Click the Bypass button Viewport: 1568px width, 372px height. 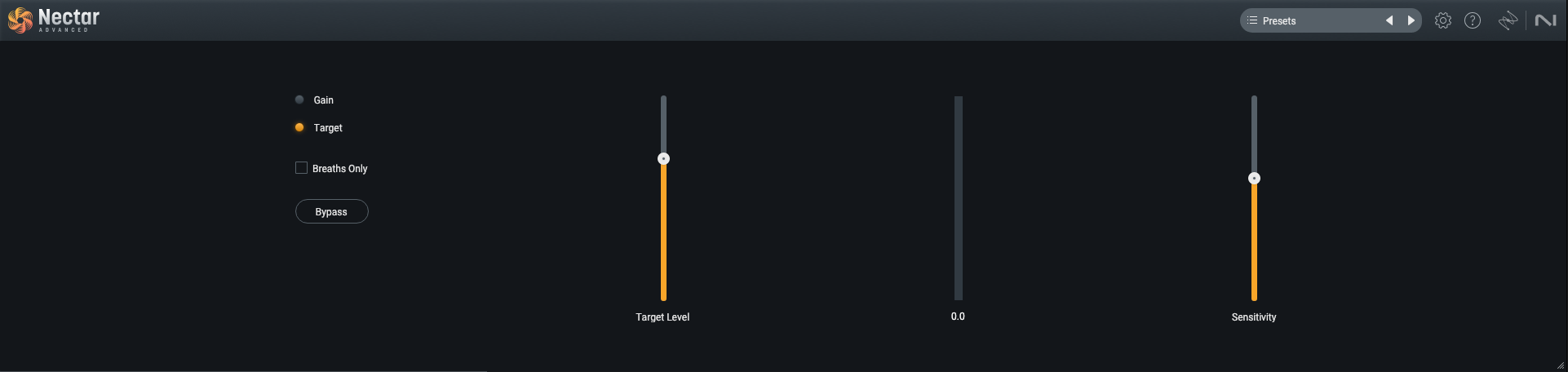pos(331,211)
